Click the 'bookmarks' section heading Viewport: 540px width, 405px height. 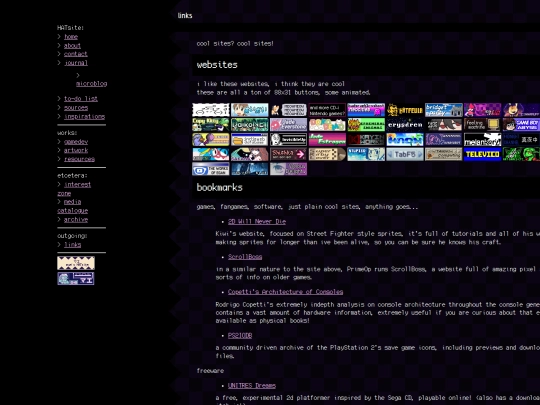(x=219, y=187)
